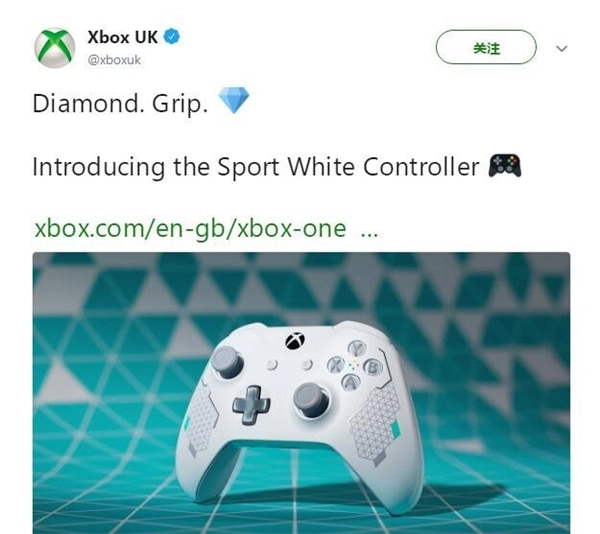Toggle the 关注 follow button

(486, 47)
